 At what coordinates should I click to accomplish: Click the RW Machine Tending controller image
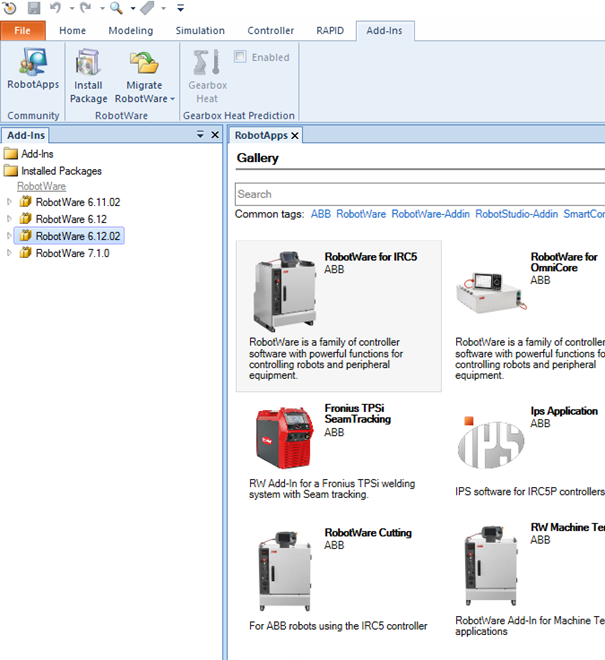point(491,566)
